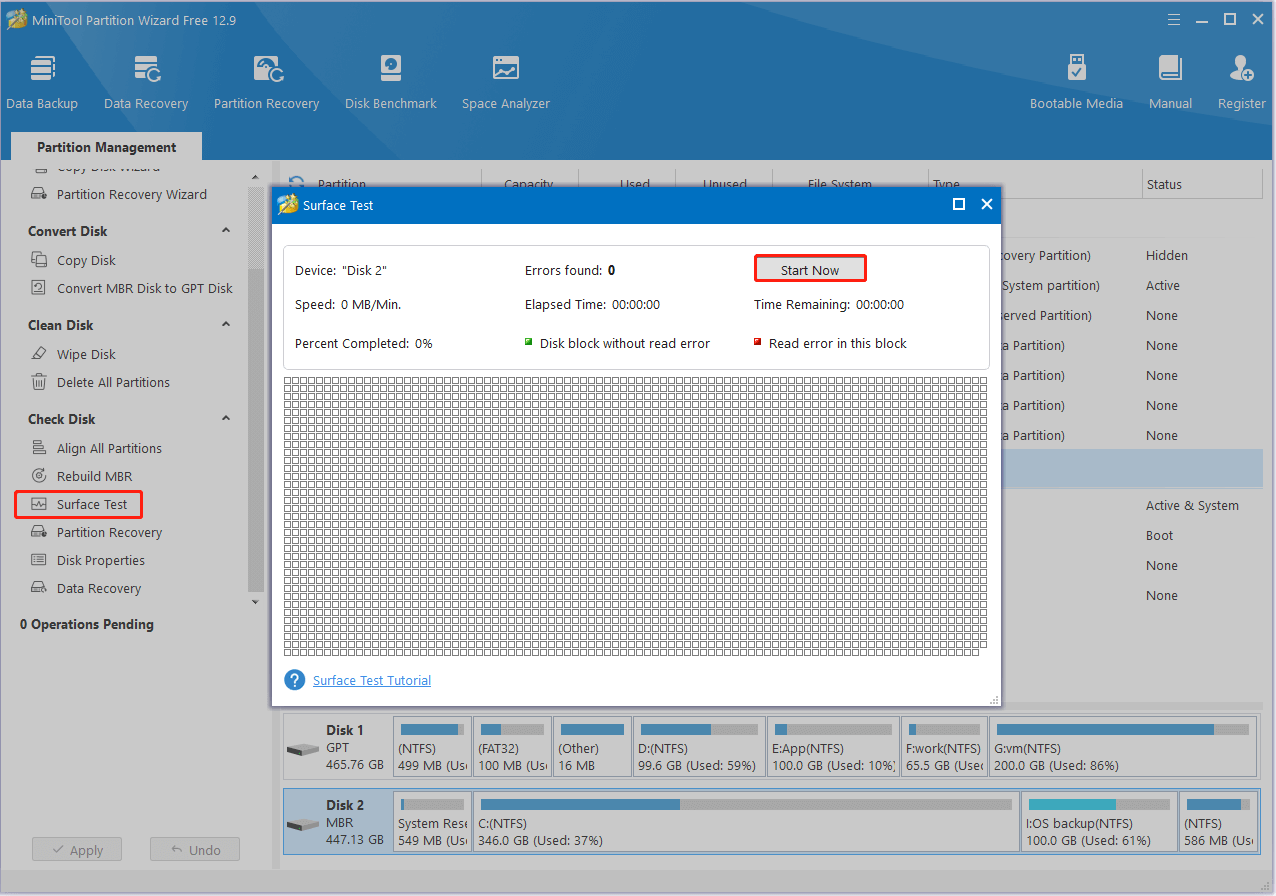Open Disk Benchmark
Screen dimensions: 1276x896
tap(390, 80)
